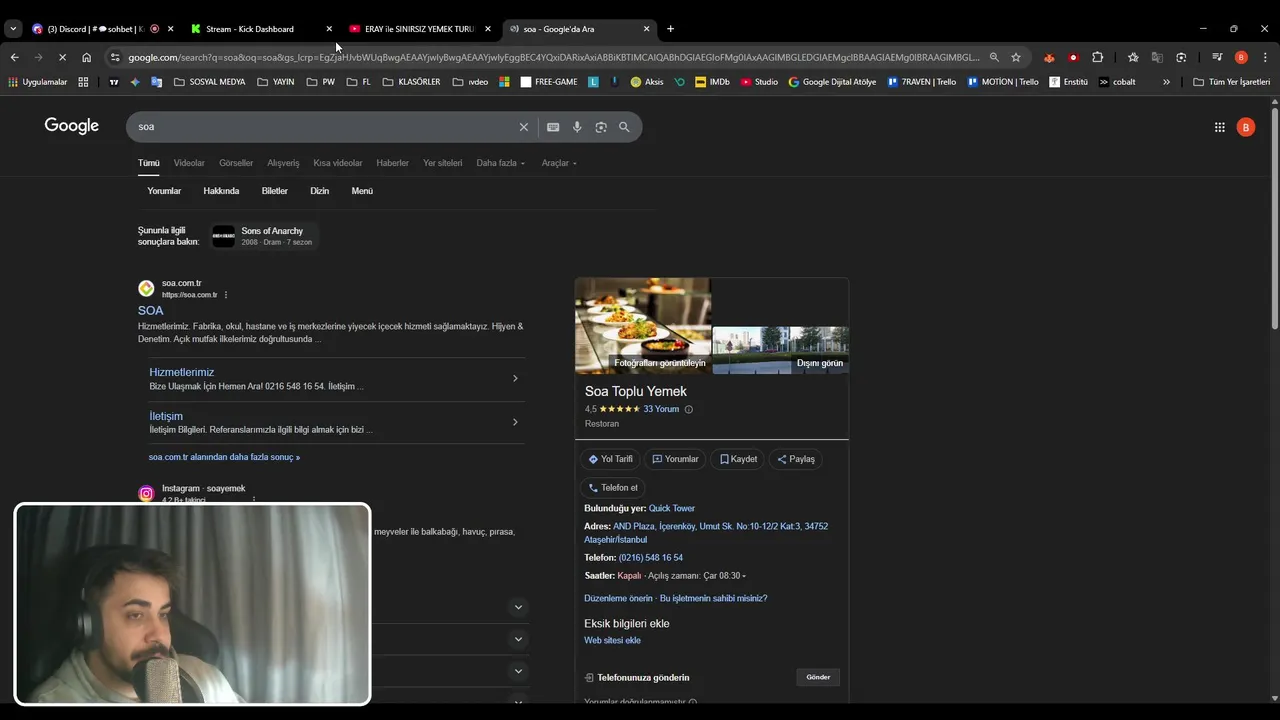The image size is (1280, 720).
Task: Show more bookmarks with the double chevron
Action: [1166, 82]
